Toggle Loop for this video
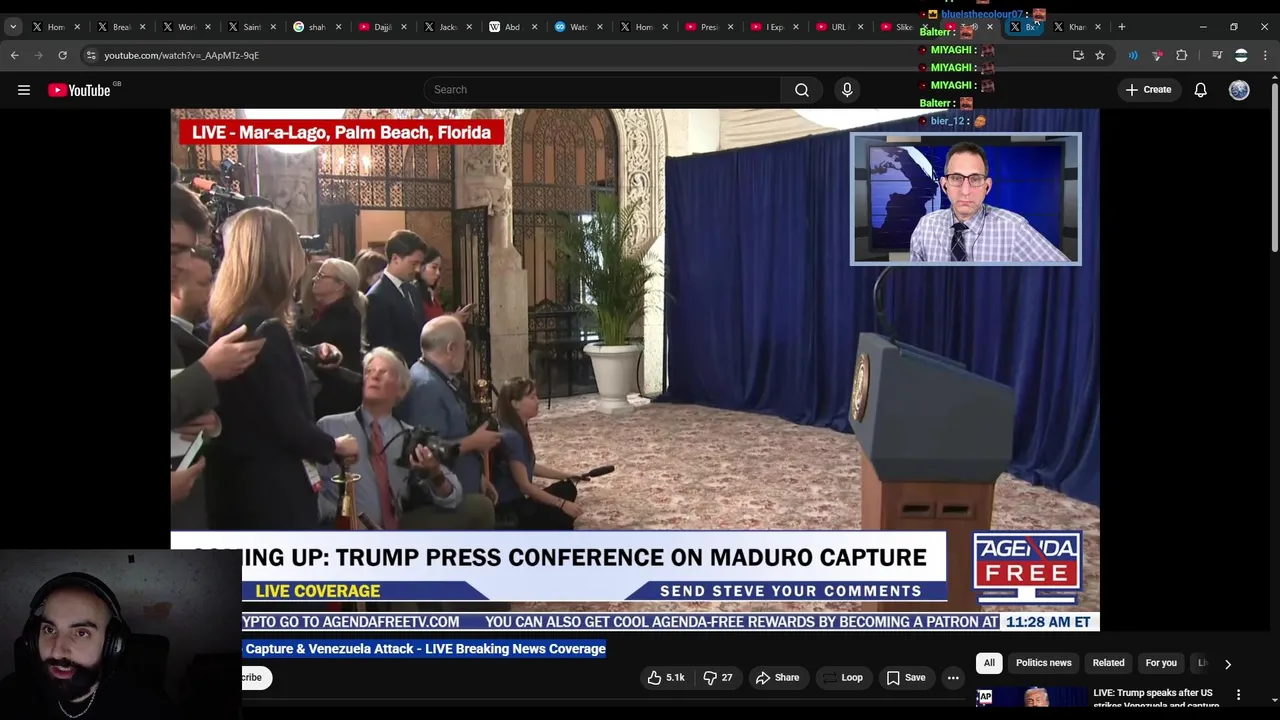Image resolution: width=1280 pixels, height=720 pixels. [842, 677]
